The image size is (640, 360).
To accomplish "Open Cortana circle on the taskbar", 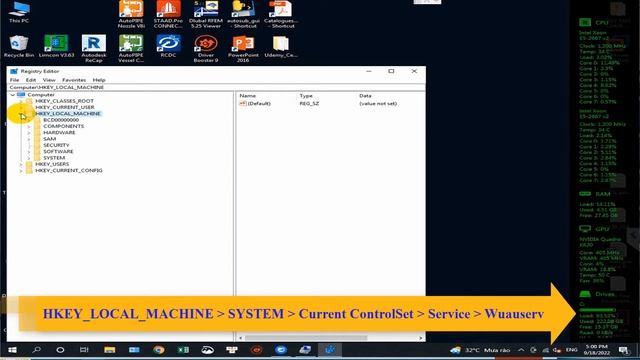I will (60, 350).
